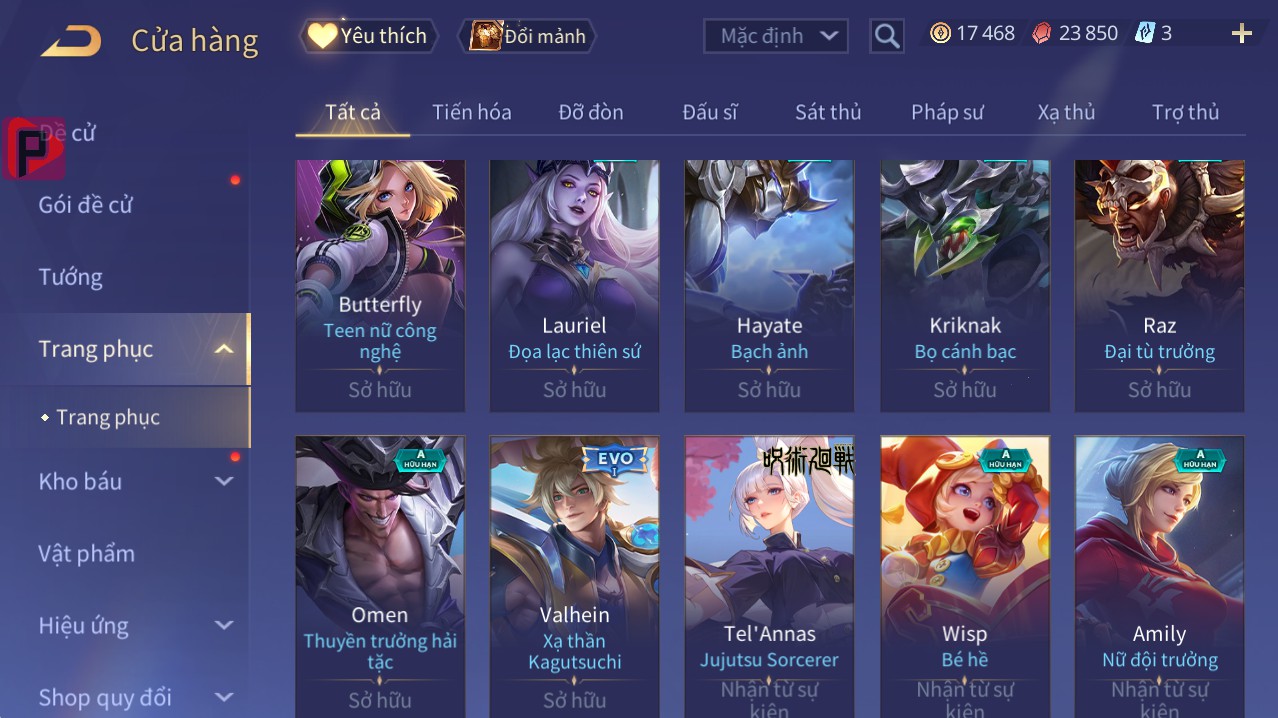This screenshot has height=718, width=1278.
Task: Collapse the Trang phục sidebar section
Action: point(224,349)
